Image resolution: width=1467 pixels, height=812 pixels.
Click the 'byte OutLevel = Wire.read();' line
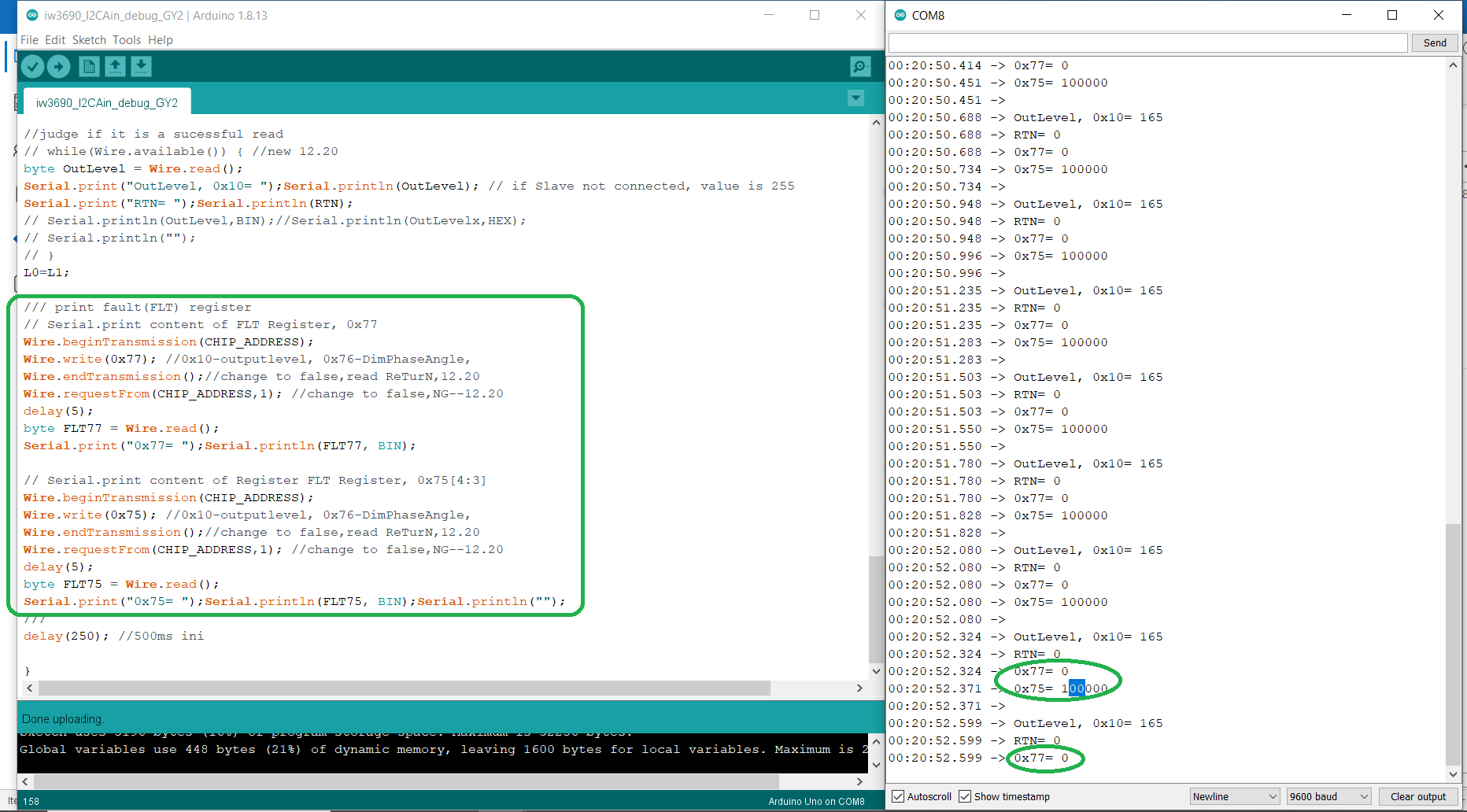pos(133,168)
